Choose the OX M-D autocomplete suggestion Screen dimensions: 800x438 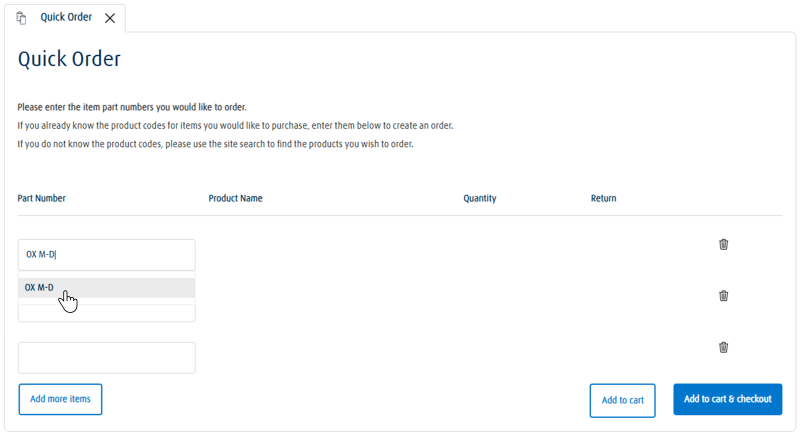pos(106,288)
